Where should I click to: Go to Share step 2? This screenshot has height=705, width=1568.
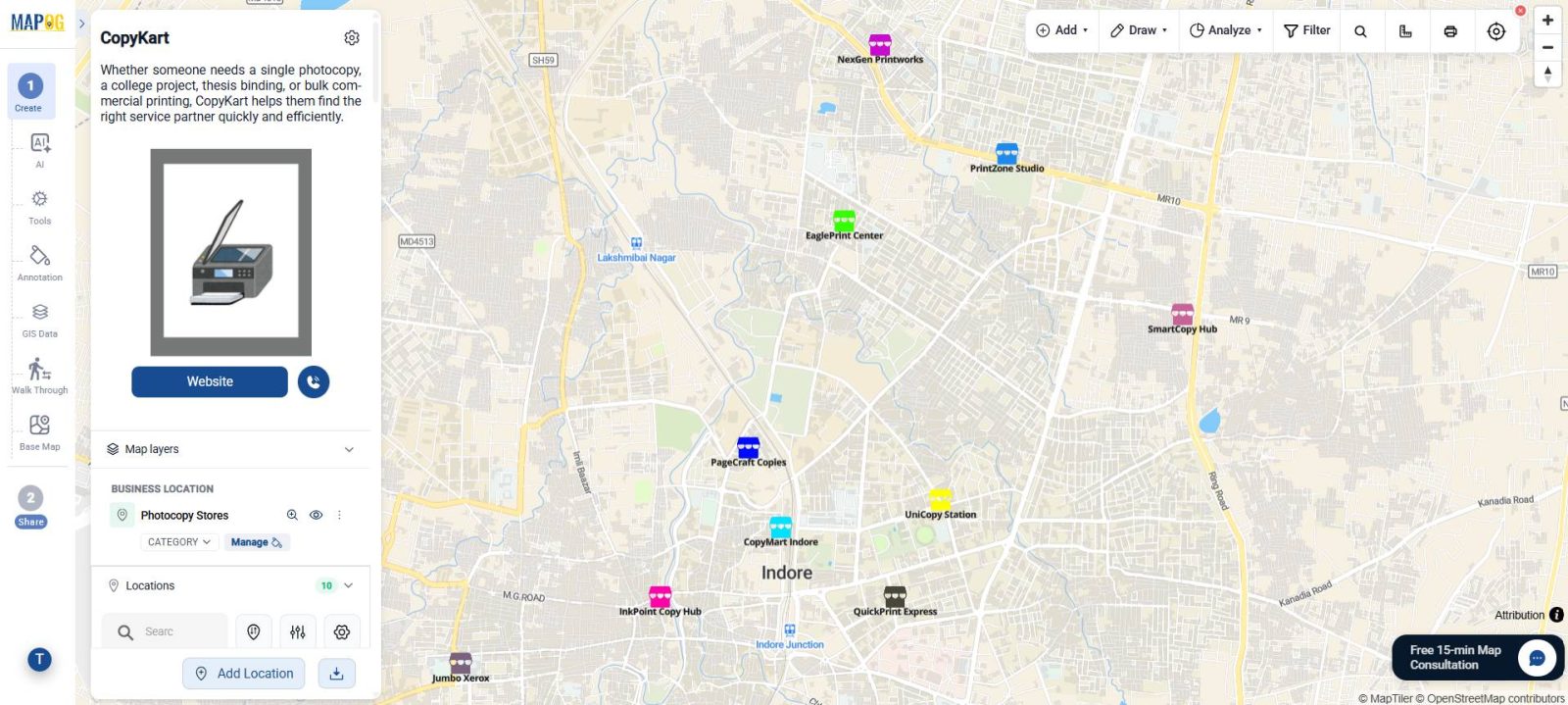pyautogui.click(x=30, y=507)
